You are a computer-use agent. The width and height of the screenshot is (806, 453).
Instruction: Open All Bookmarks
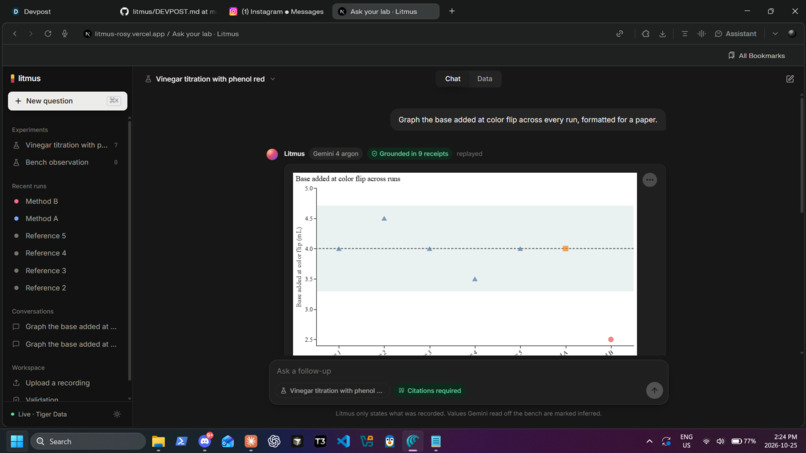tap(756, 56)
